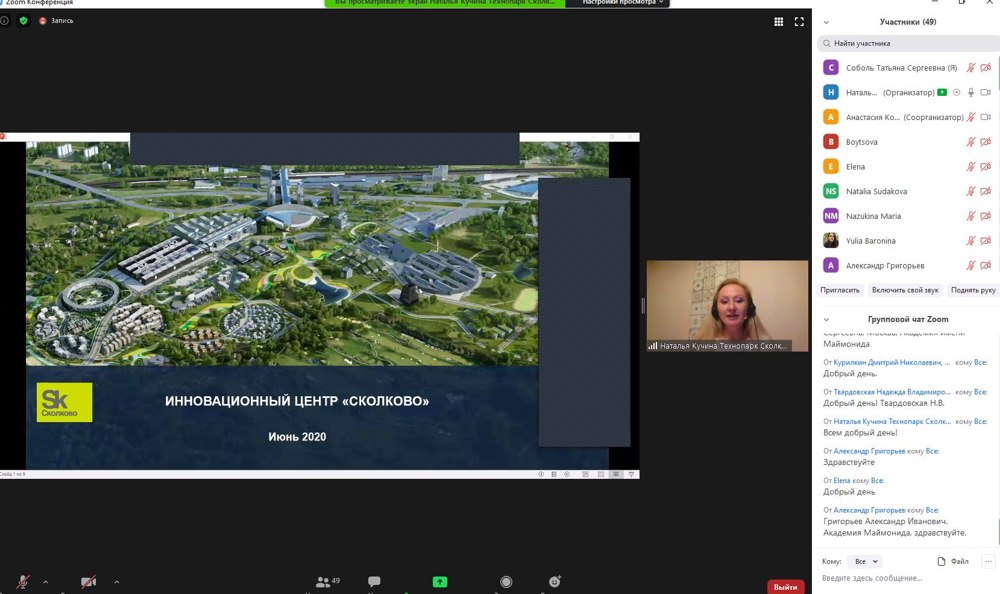Open video options caret next to camera
This screenshot has height=594, width=1000.
[117, 582]
